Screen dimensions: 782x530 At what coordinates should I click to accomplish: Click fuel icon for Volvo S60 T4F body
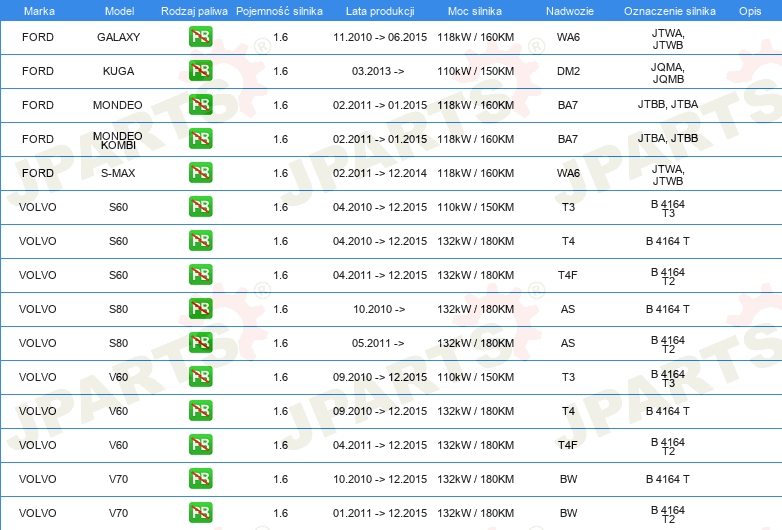[x=200, y=275]
